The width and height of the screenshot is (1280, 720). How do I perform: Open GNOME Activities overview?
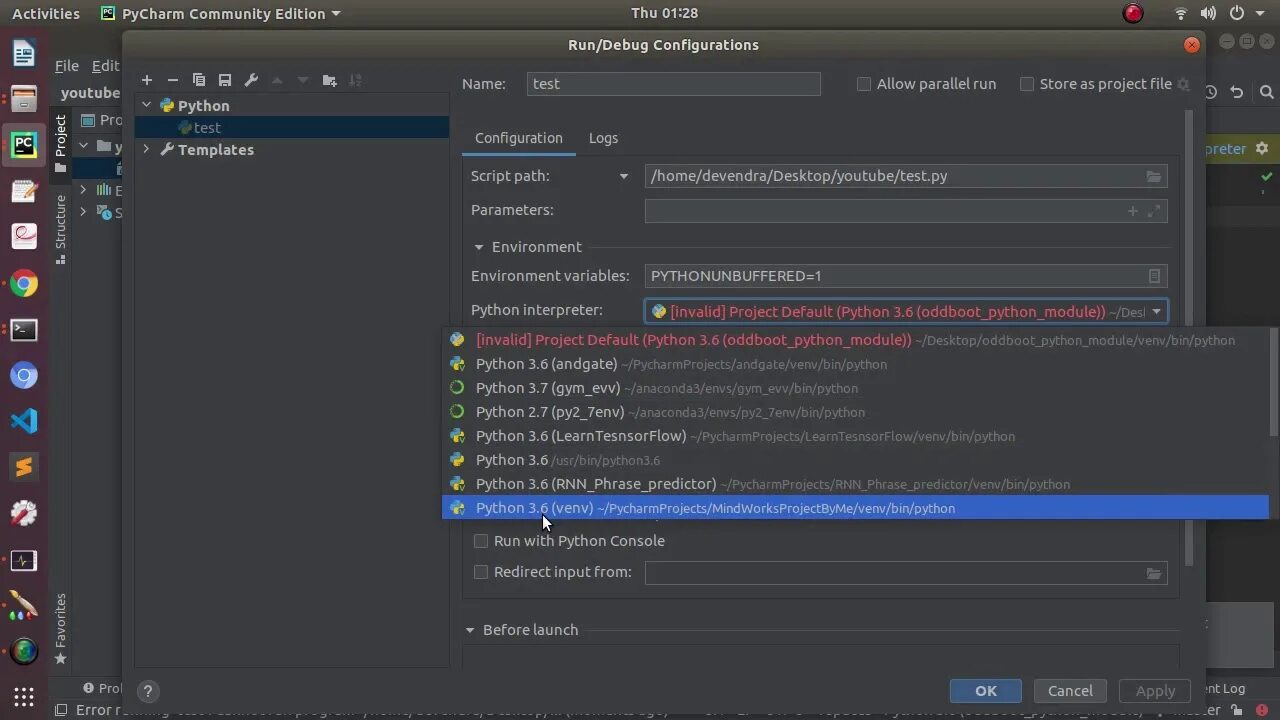(46, 13)
